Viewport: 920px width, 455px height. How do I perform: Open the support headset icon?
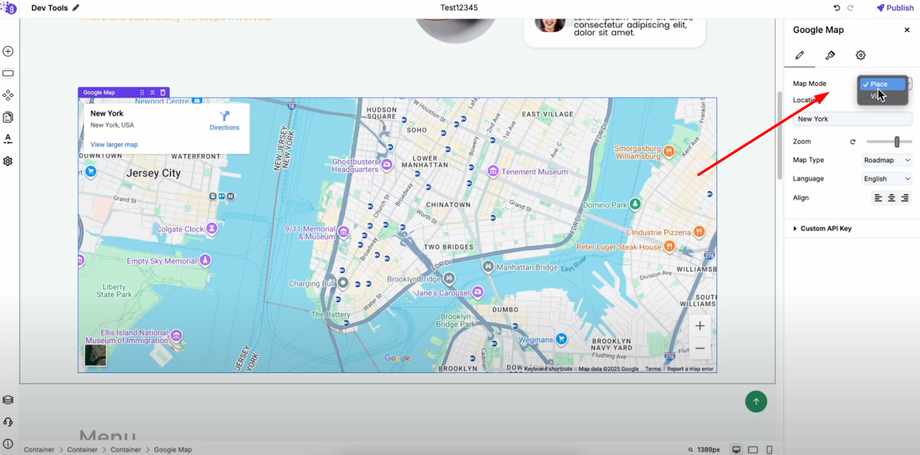8,422
